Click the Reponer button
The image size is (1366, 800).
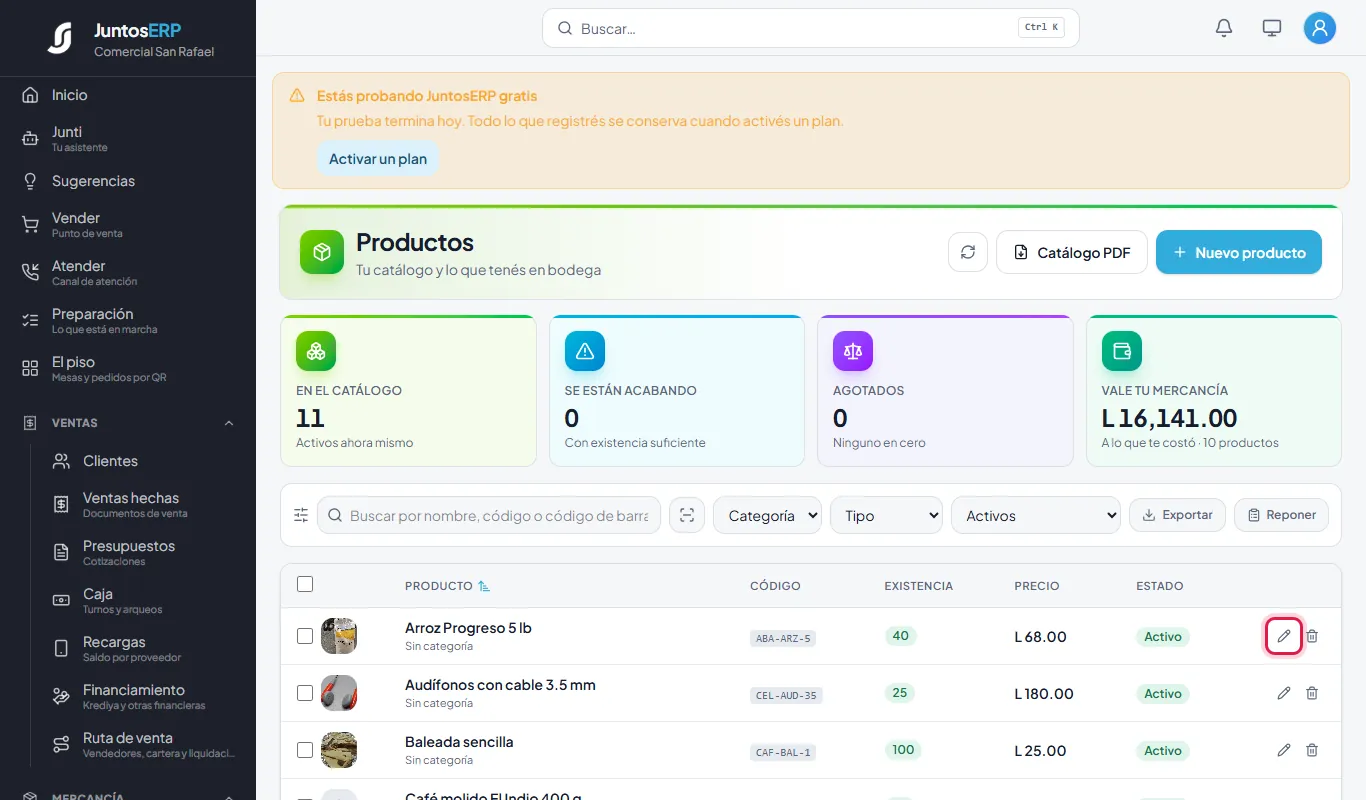[1281, 515]
